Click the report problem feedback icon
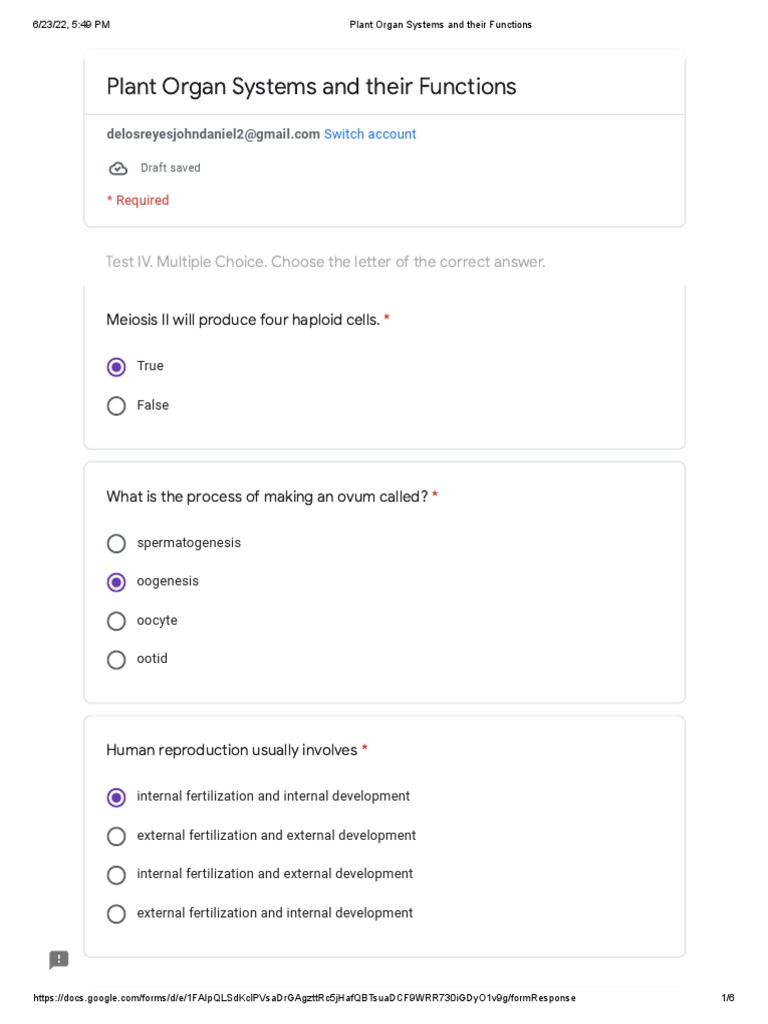 59,960
